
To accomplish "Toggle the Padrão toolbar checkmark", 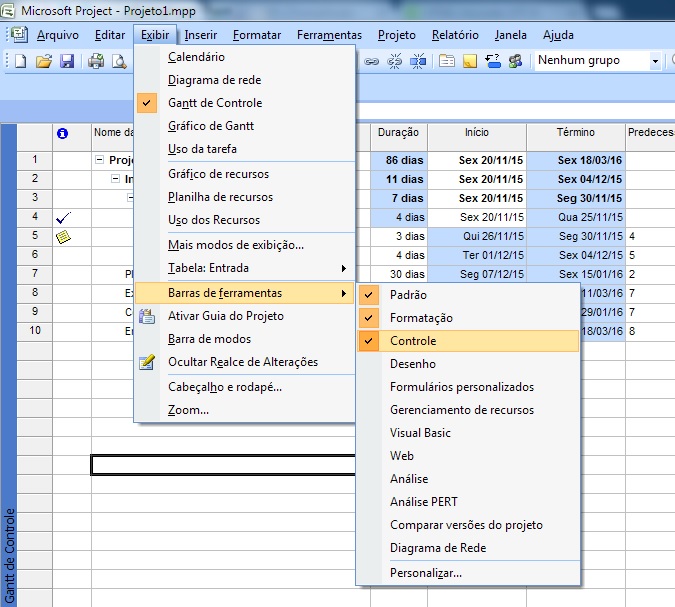I will [368, 295].
